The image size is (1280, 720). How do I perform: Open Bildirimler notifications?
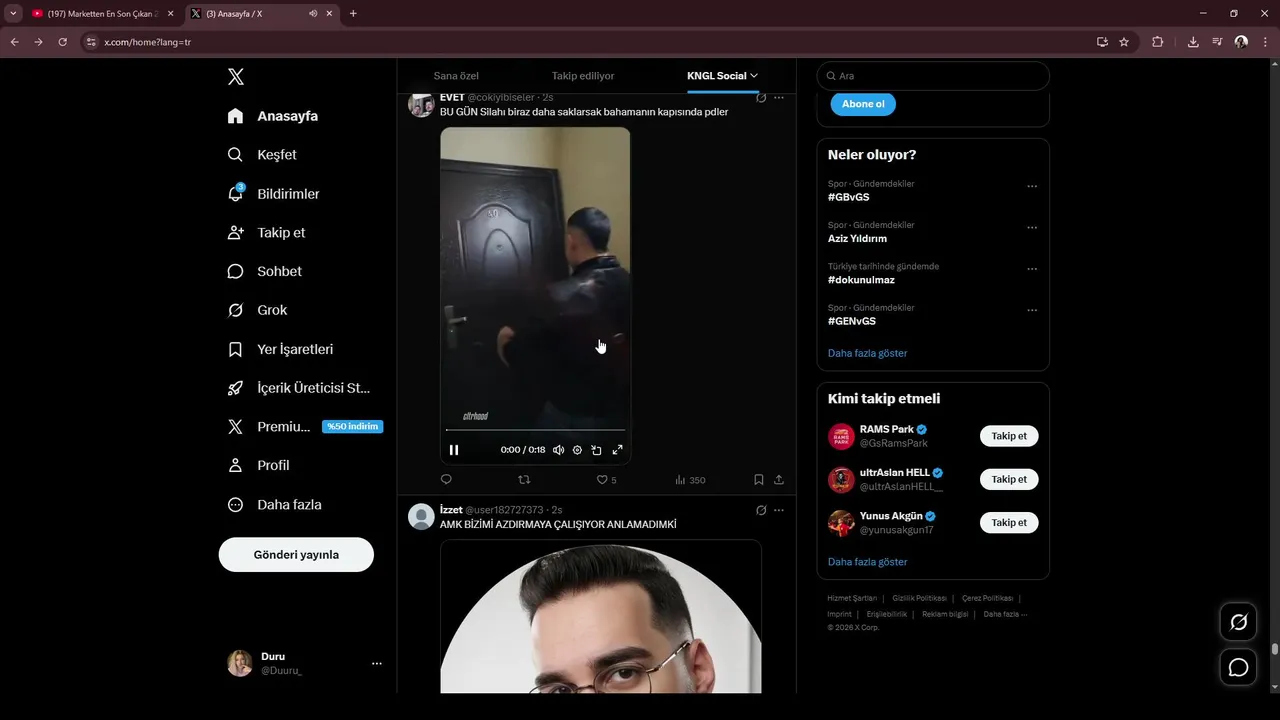[x=273, y=194]
